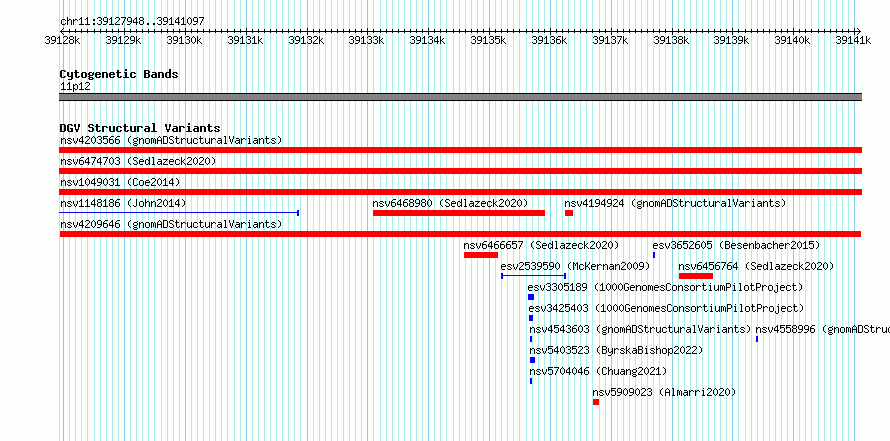Click the 39131k ruler tick label
The height and width of the screenshot is (441, 890).
245,40
